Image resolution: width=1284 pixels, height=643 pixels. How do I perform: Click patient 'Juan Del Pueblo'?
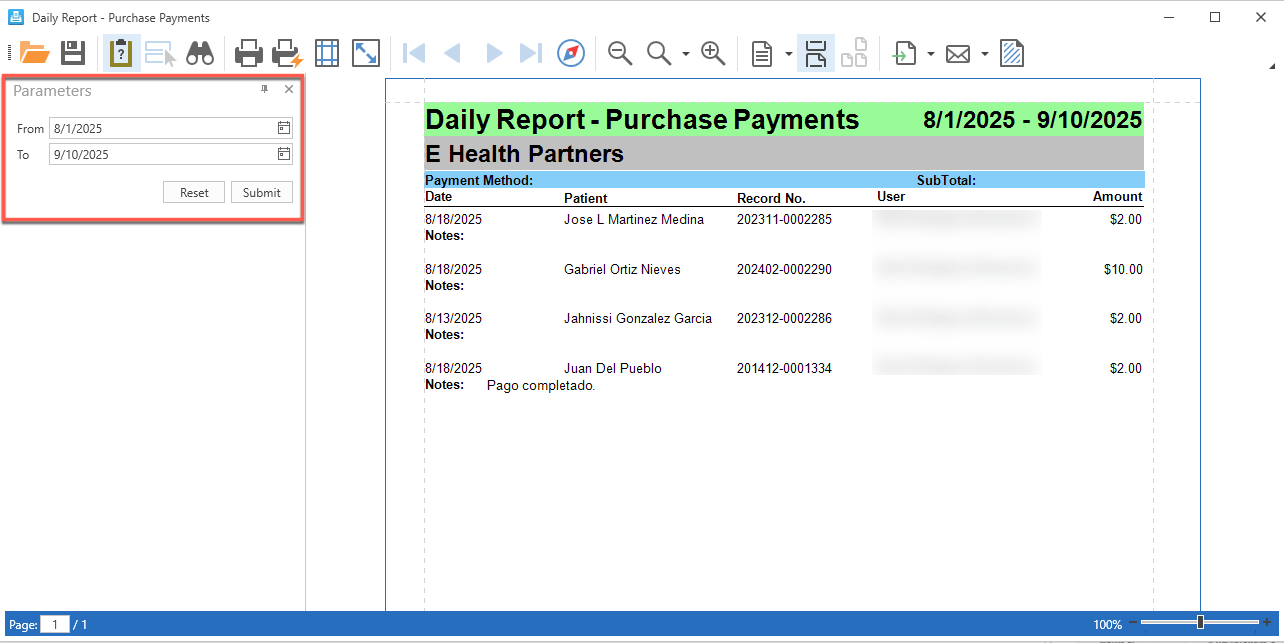coord(613,368)
